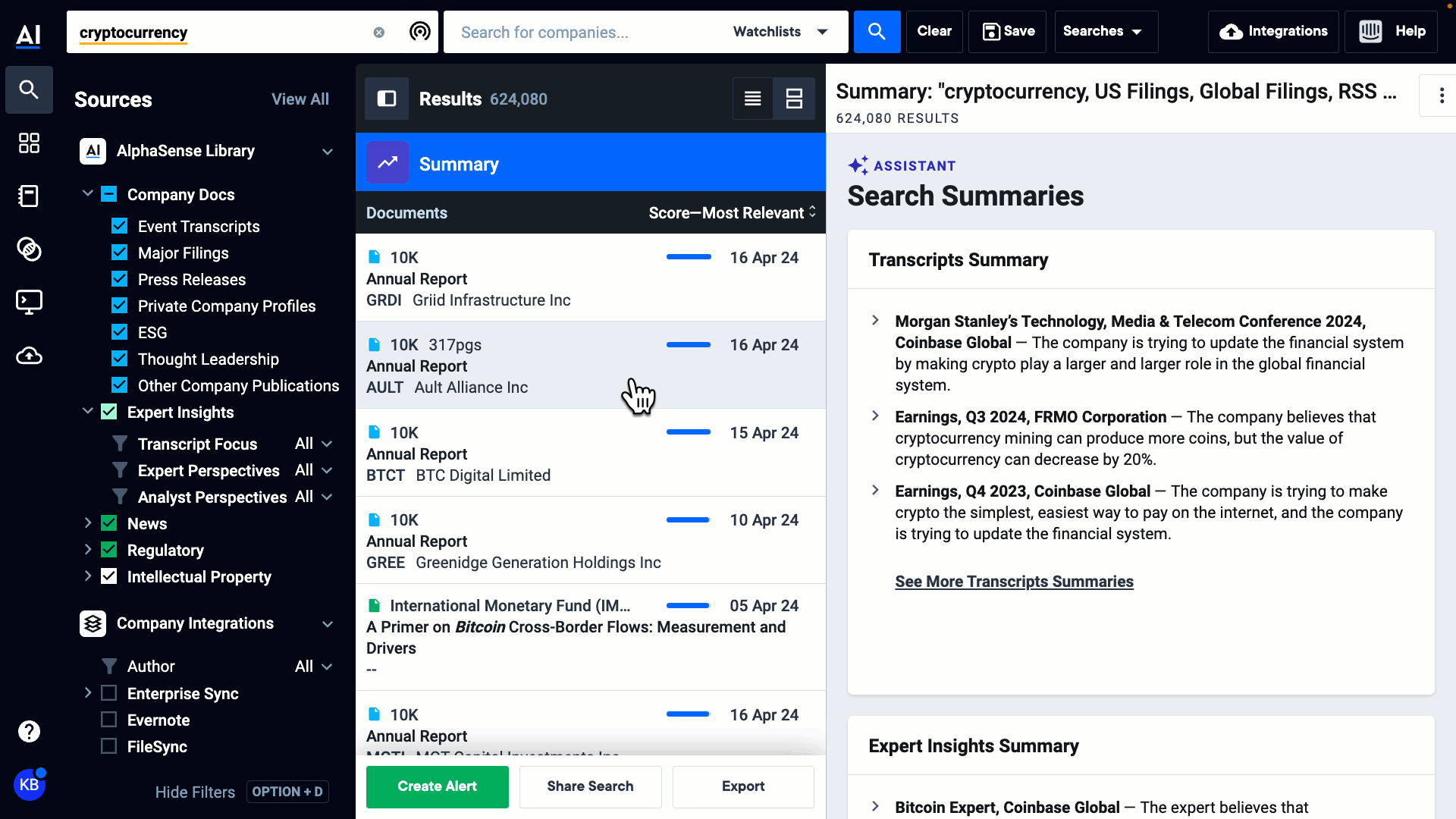Open See More Transcripts Summaries link

[1014, 582]
